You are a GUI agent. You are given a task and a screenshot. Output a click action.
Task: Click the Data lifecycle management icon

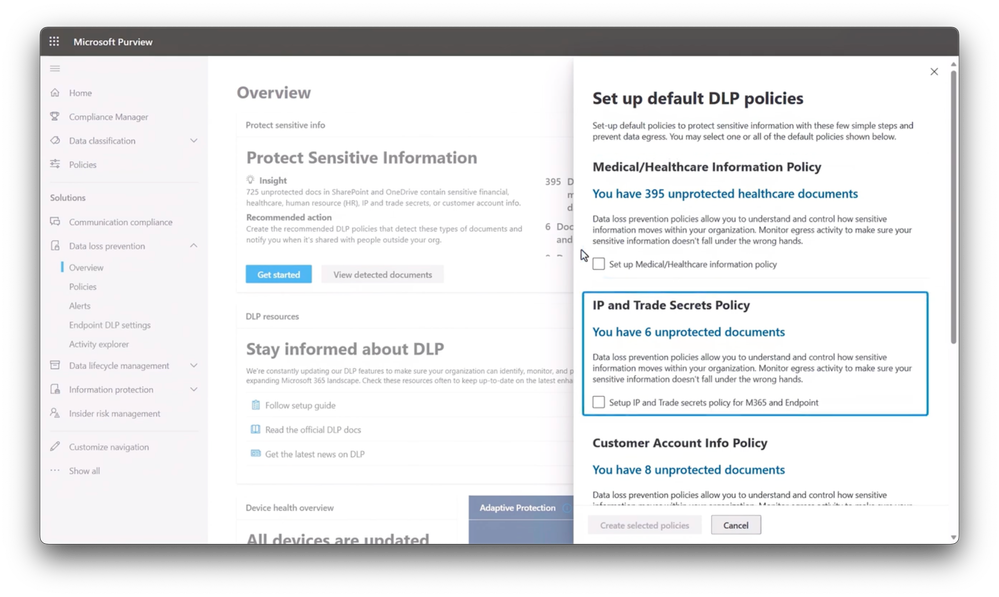(55, 365)
